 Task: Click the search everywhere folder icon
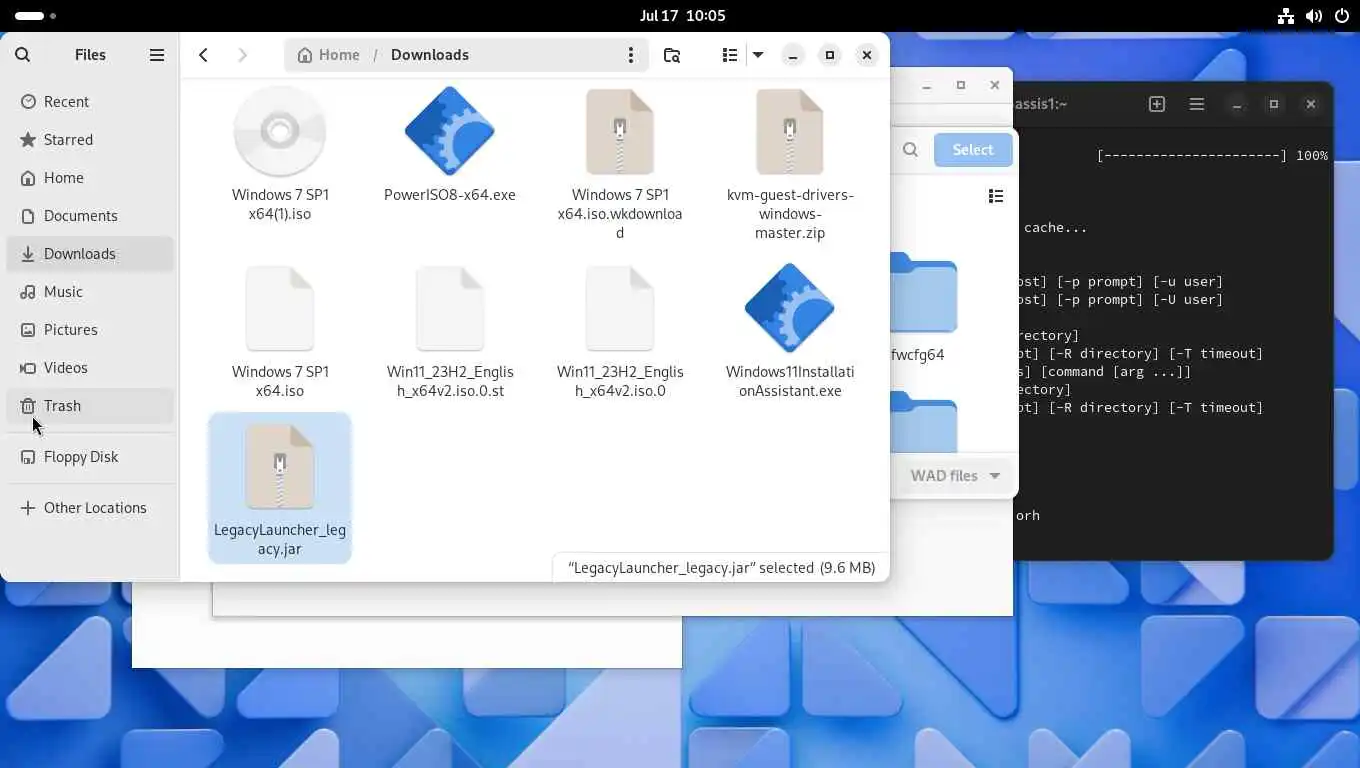[x=672, y=55]
